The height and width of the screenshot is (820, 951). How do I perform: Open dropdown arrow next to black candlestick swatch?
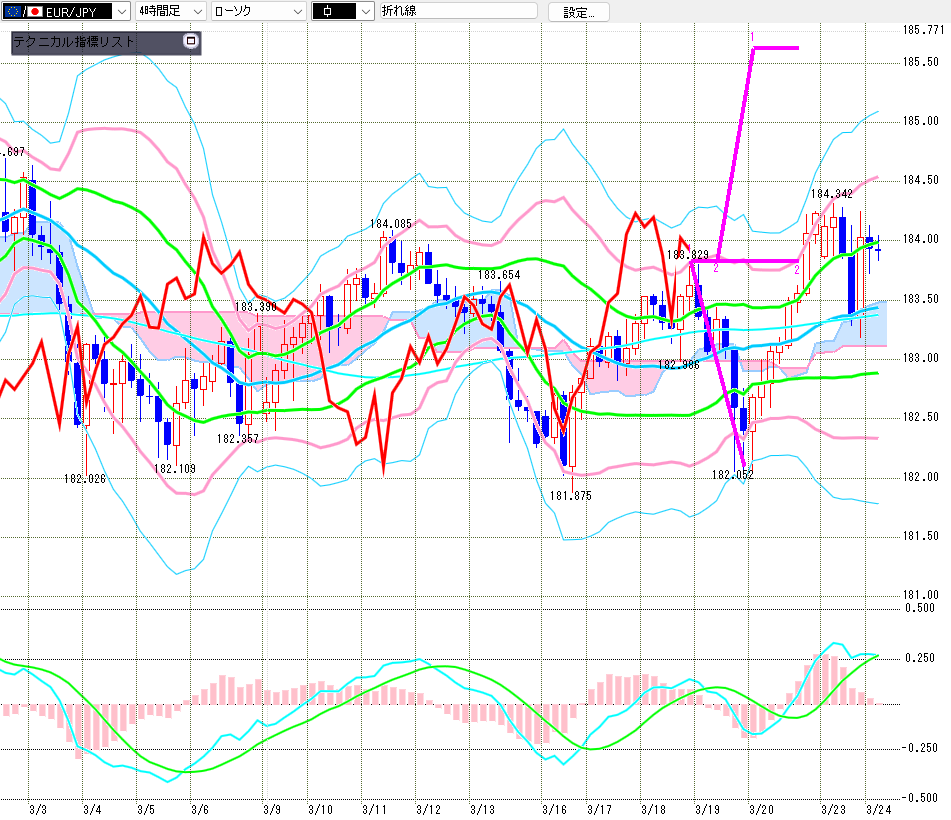[363, 11]
